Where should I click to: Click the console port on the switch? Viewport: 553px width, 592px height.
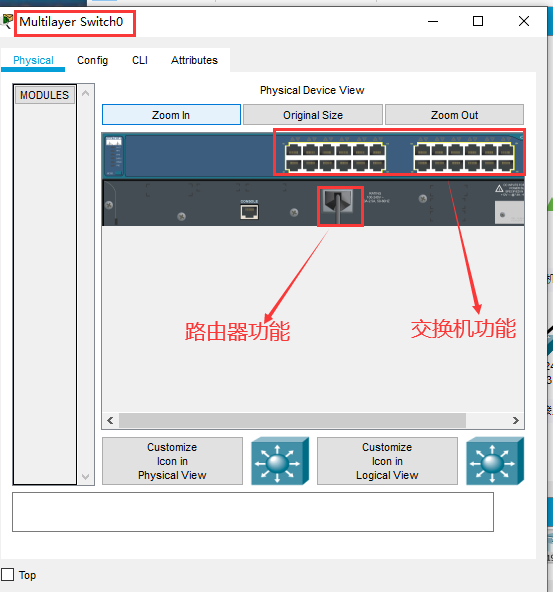249,212
